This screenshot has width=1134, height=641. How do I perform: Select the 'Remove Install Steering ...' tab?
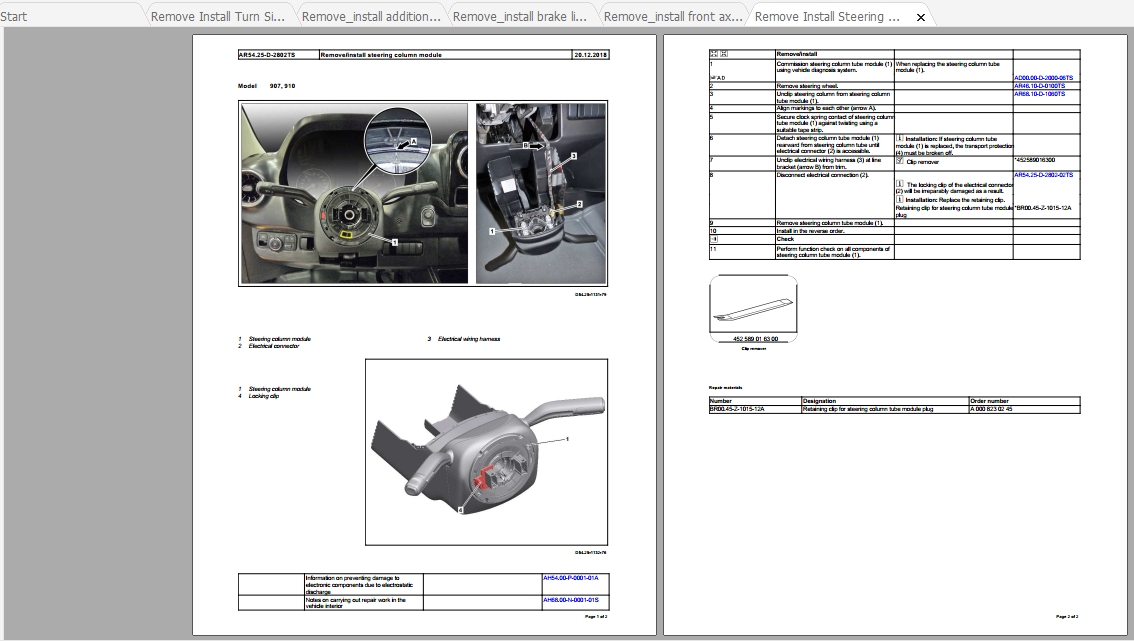pyautogui.click(x=827, y=16)
